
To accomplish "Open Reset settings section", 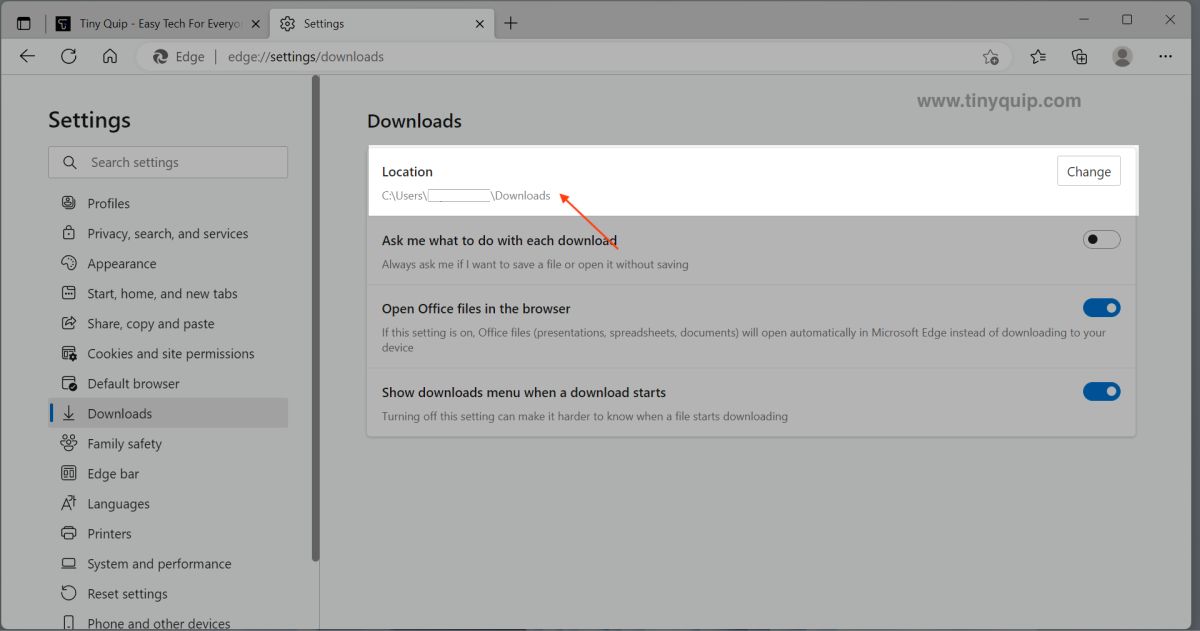I will pyautogui.click(x=126, y=593).
